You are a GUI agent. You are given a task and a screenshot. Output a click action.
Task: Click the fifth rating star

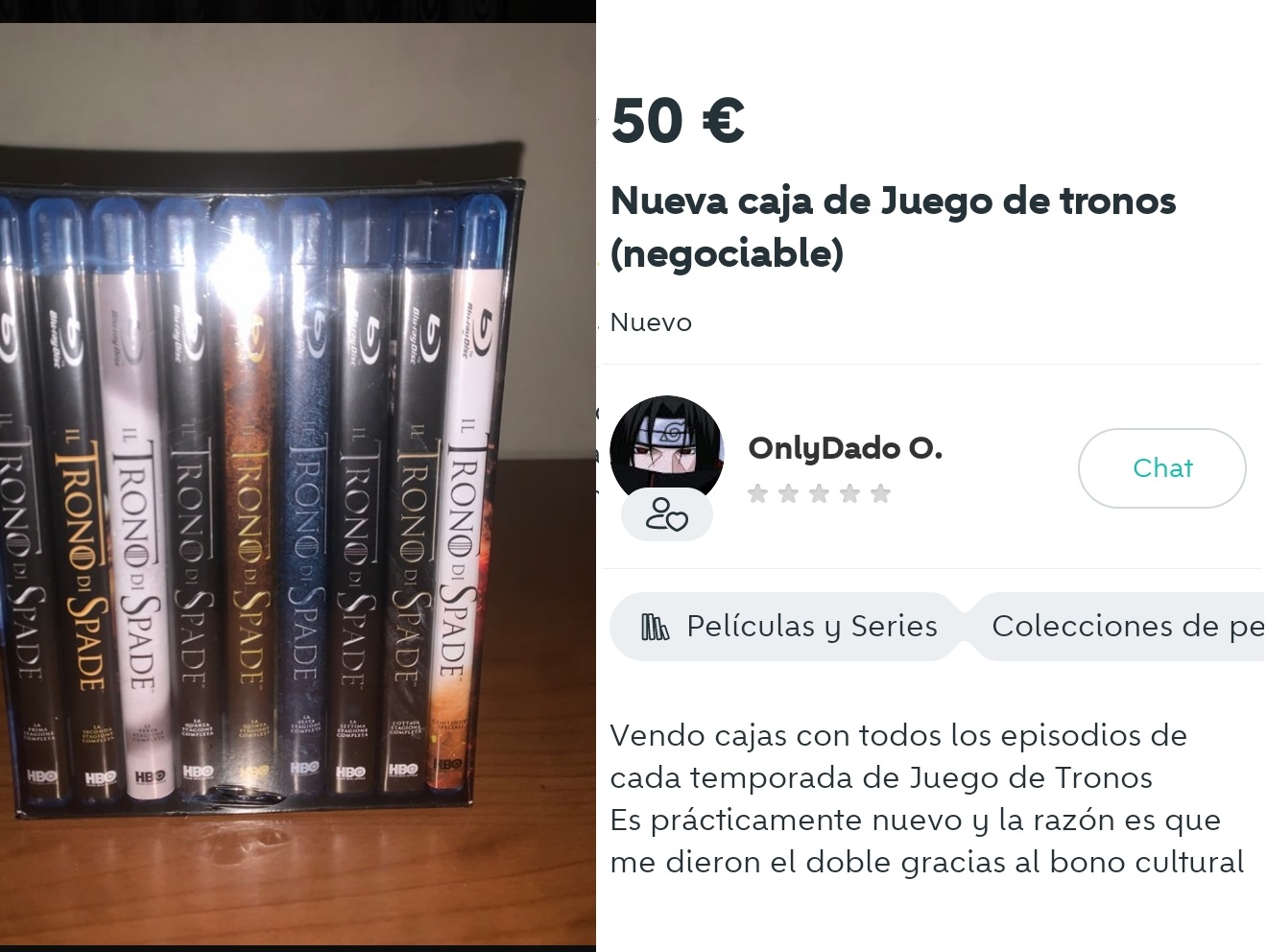(880, 494)
